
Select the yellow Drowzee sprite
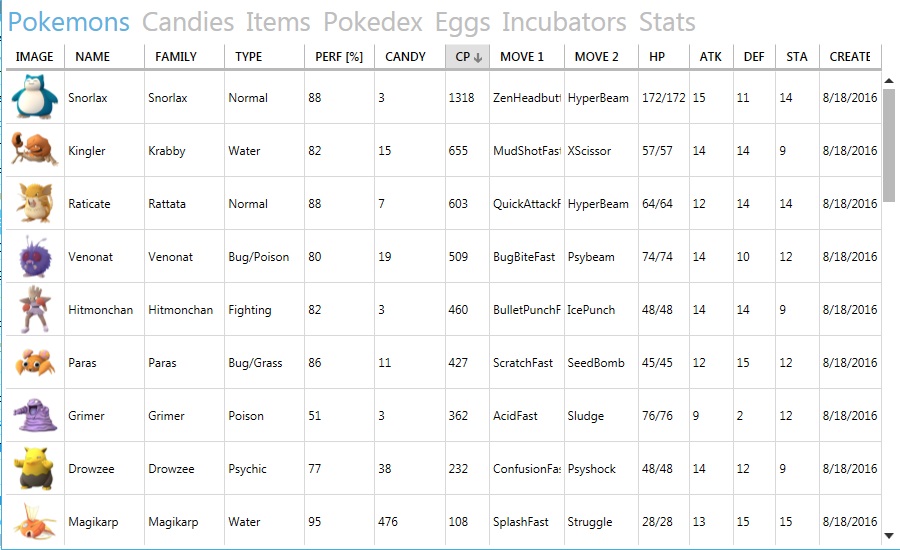click(x=35, y=468)
